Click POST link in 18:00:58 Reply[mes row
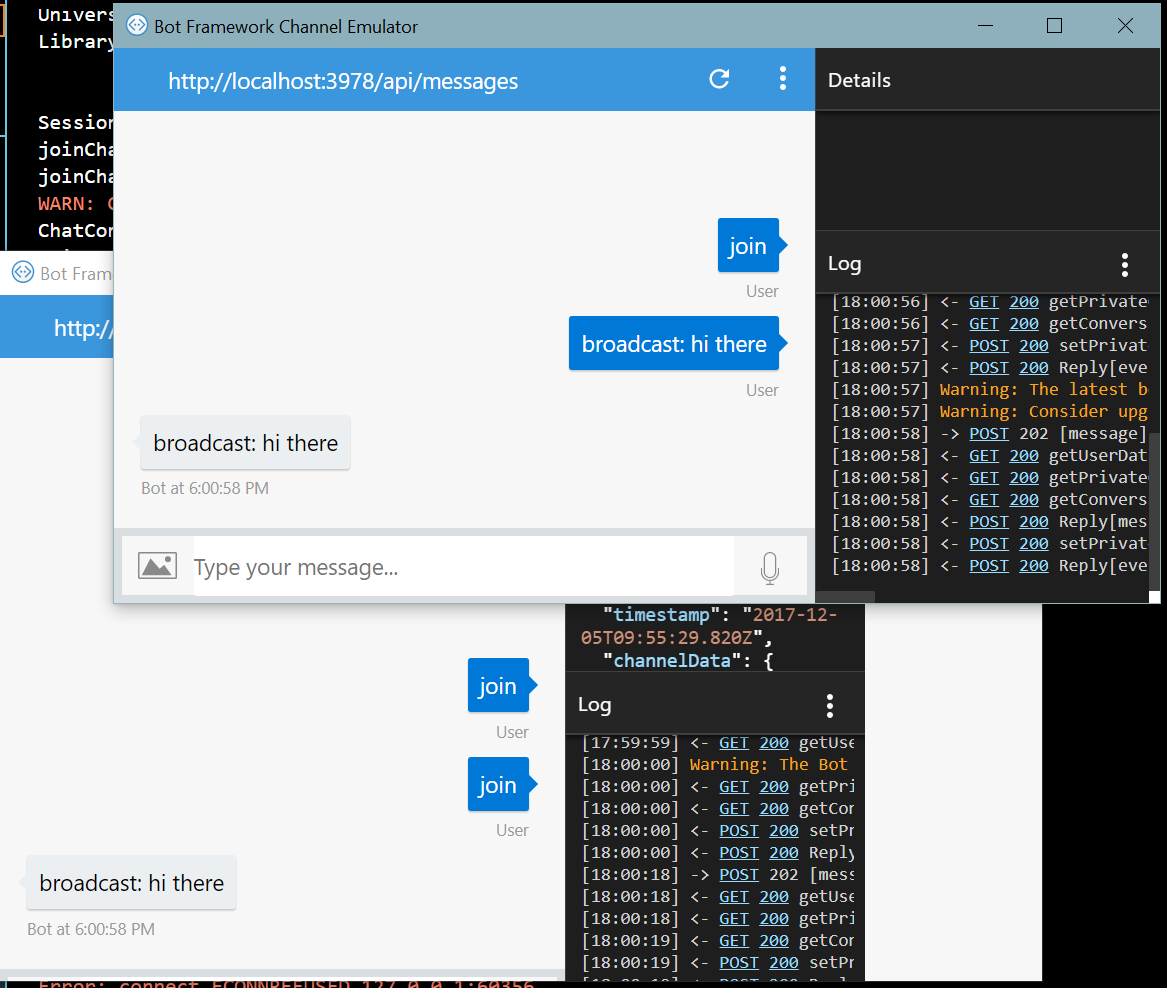 (x=988, y=522)
